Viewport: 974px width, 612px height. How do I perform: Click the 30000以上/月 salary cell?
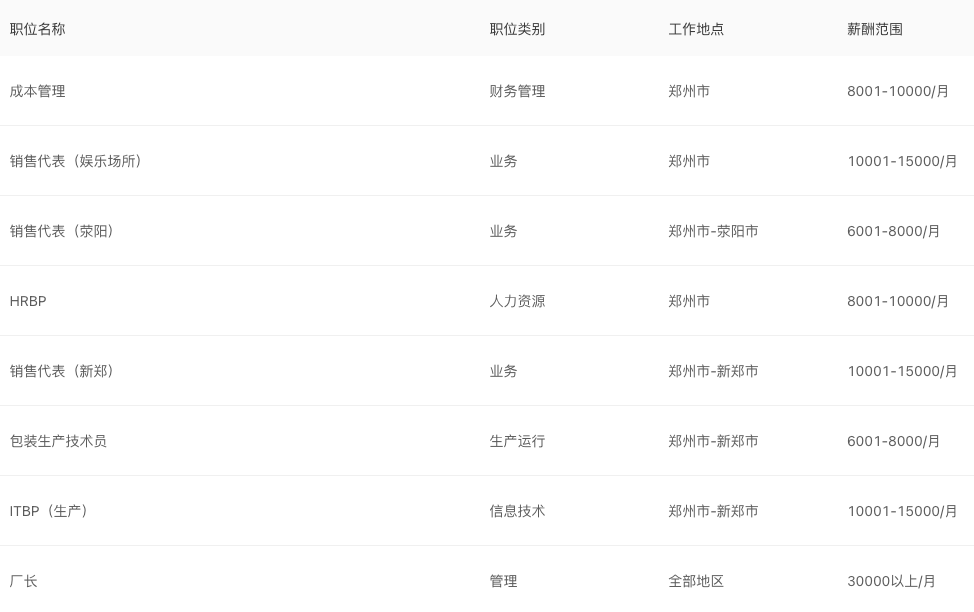(891, 581)
